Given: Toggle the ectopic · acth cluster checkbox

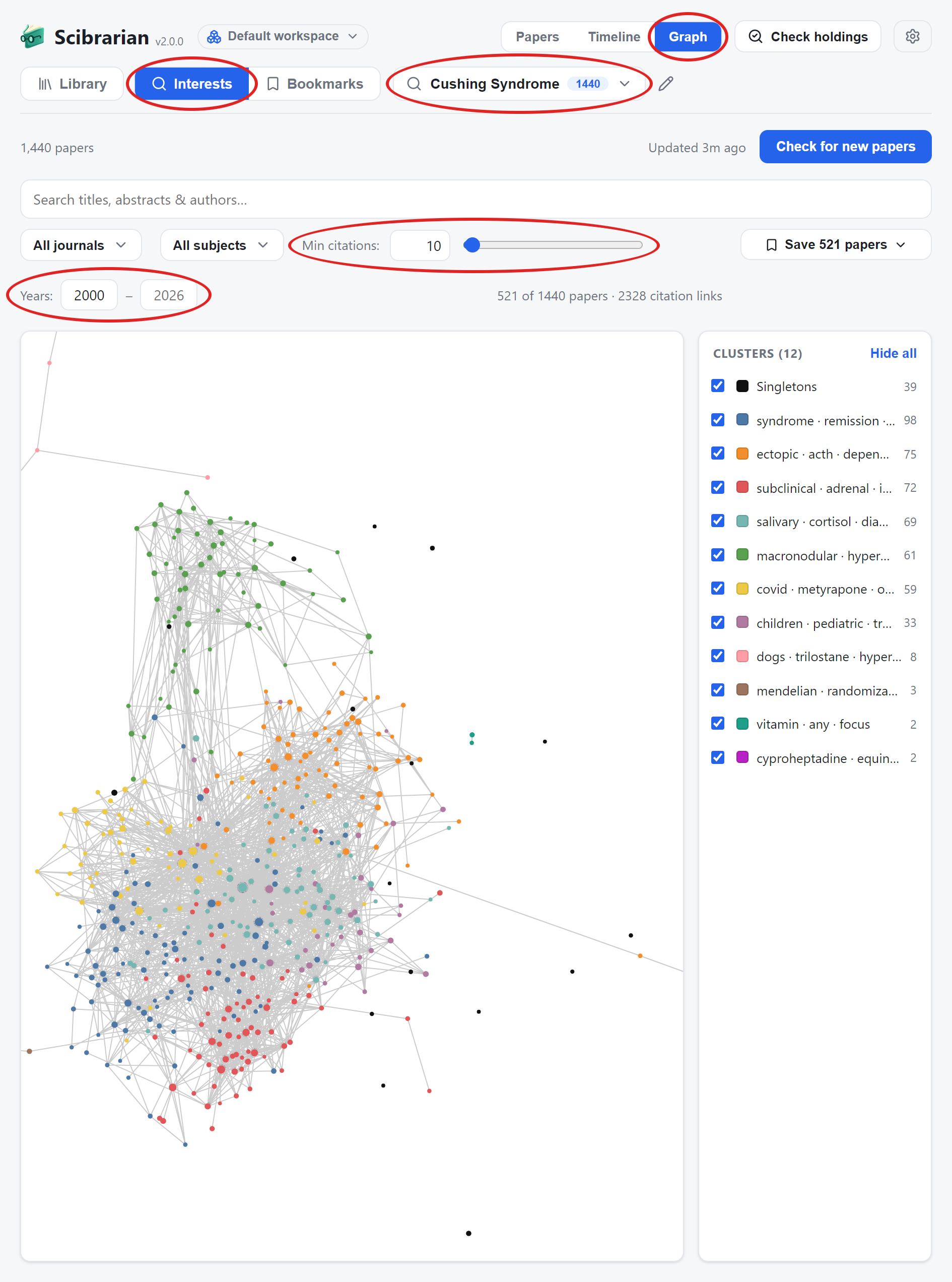Looking at the screenshot, I should pos(717,453).
